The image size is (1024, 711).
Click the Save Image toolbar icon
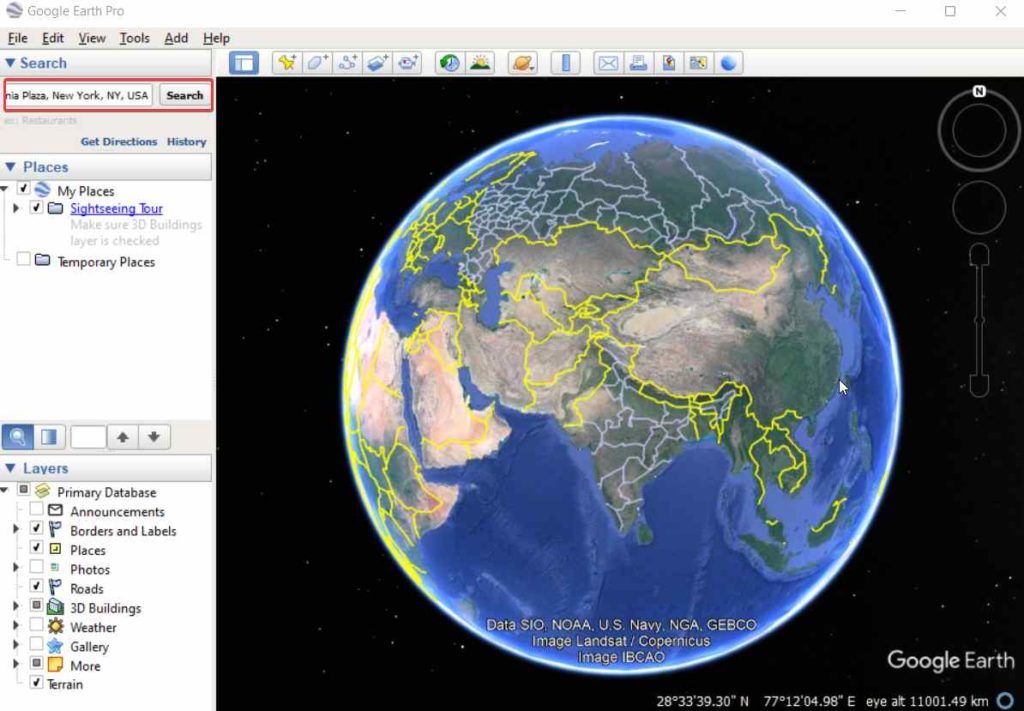pyautogui.click(x=668, y=63)
